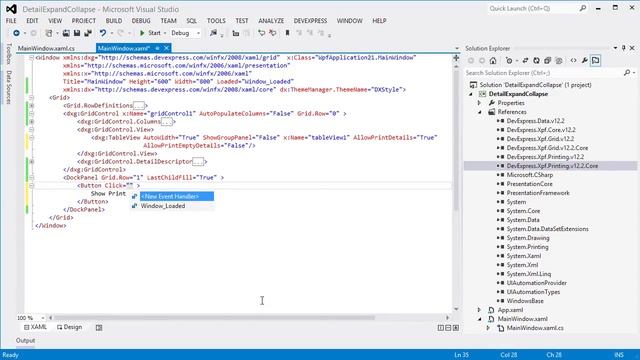Open the Data Sources side tab
Image resolution: width=640 pixels, height=360 pixels.
[9, 87]
